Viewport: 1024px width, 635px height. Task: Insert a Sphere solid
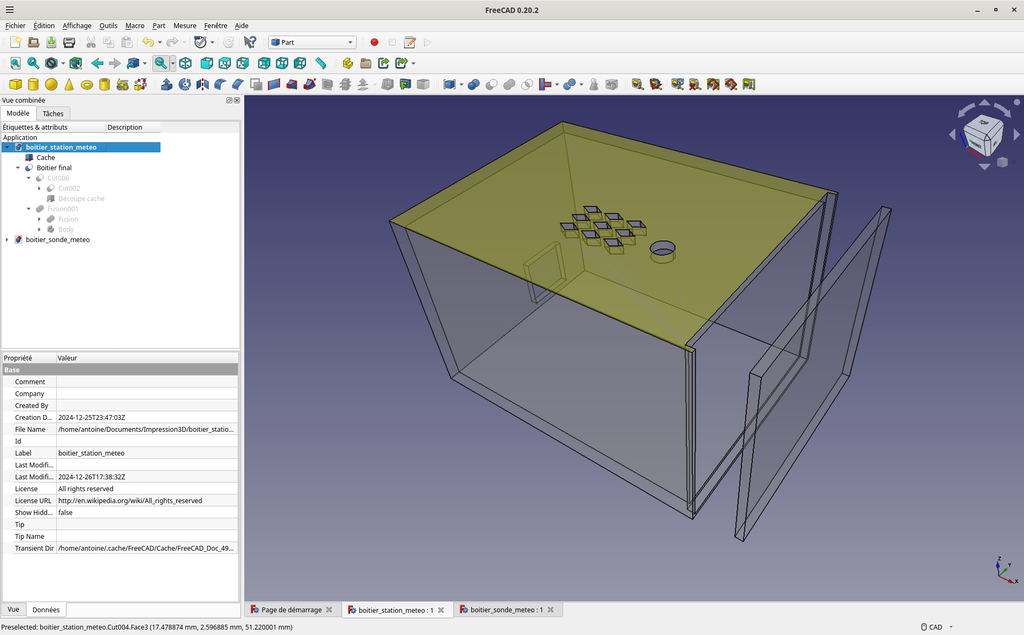pos(51,85)
